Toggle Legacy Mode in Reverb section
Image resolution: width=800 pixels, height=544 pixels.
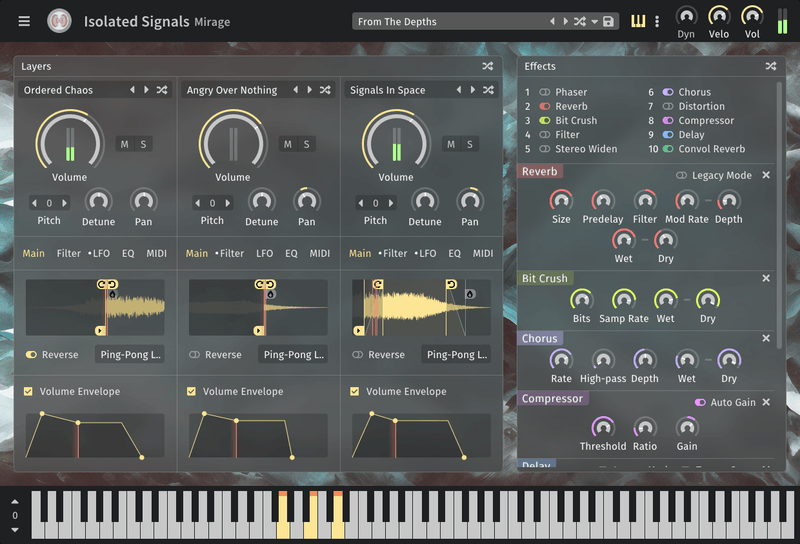(x=681, y=176)
